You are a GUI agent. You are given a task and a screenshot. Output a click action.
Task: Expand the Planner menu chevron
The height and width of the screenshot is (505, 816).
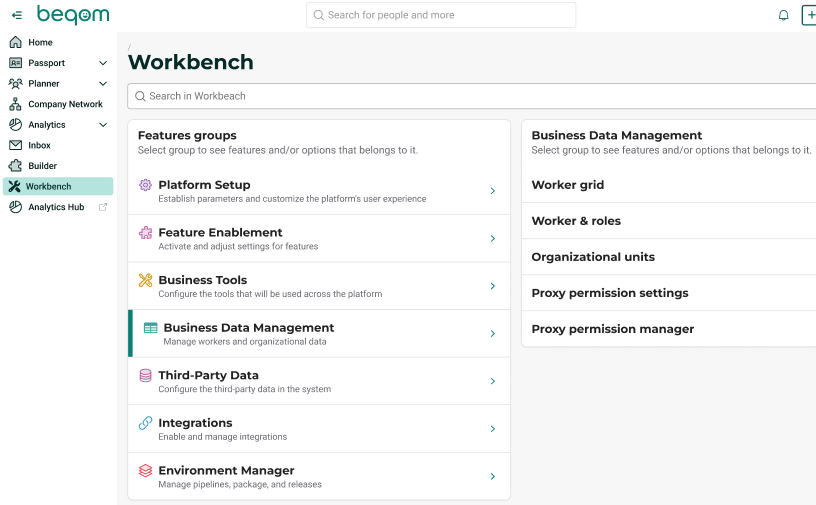(103, 84)
